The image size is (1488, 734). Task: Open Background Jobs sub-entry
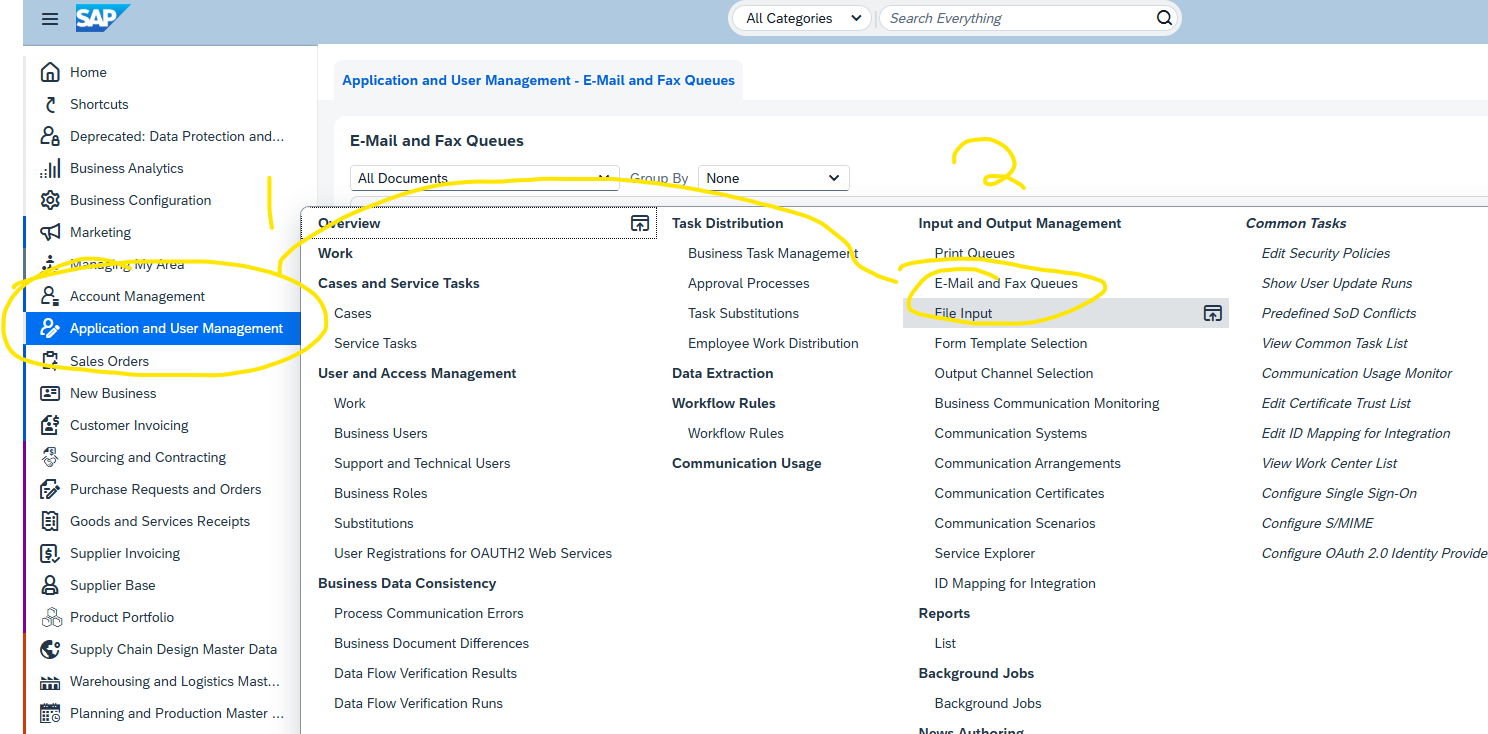[987, 703]
